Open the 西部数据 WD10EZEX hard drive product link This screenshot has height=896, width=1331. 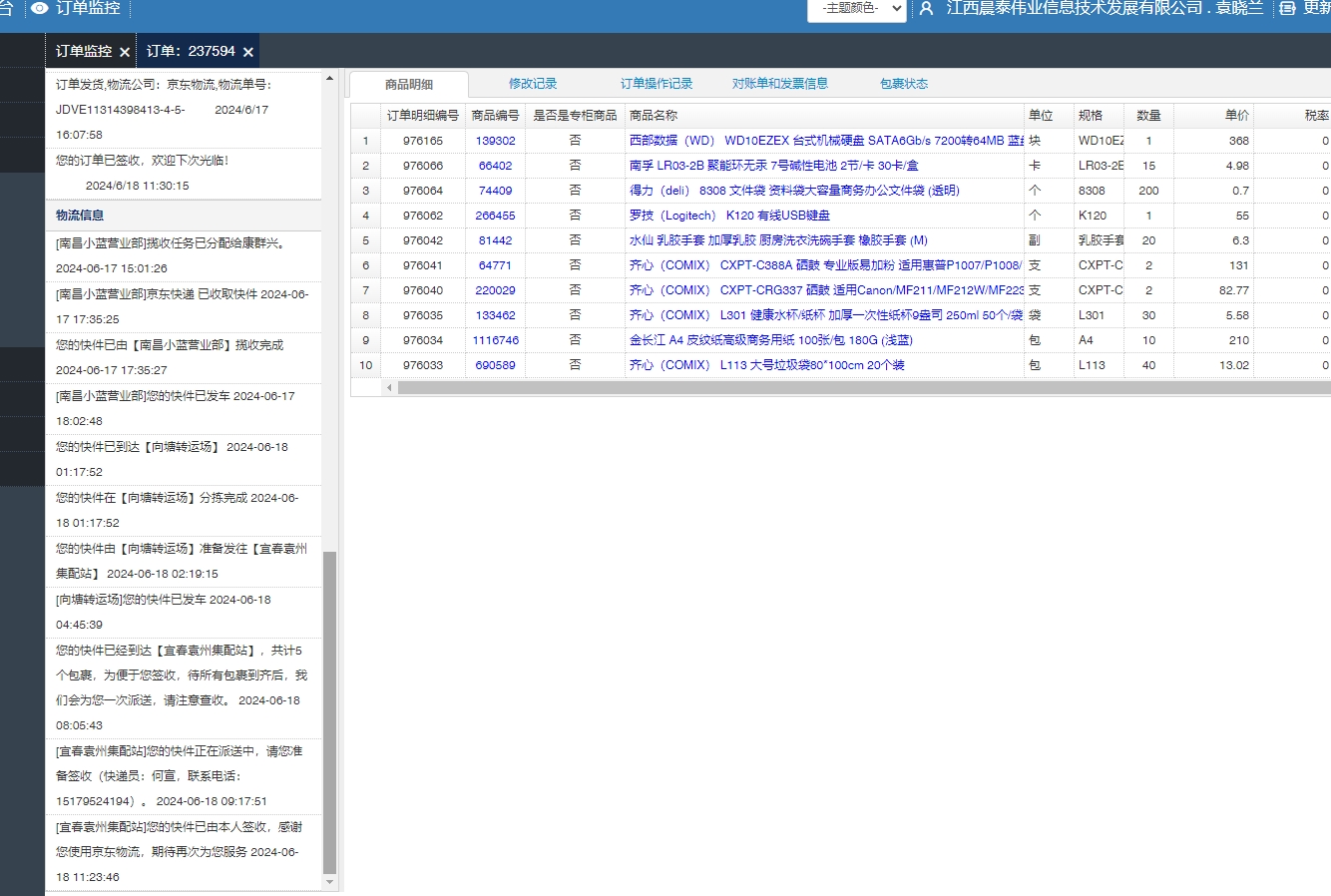(x=826, y=141)
